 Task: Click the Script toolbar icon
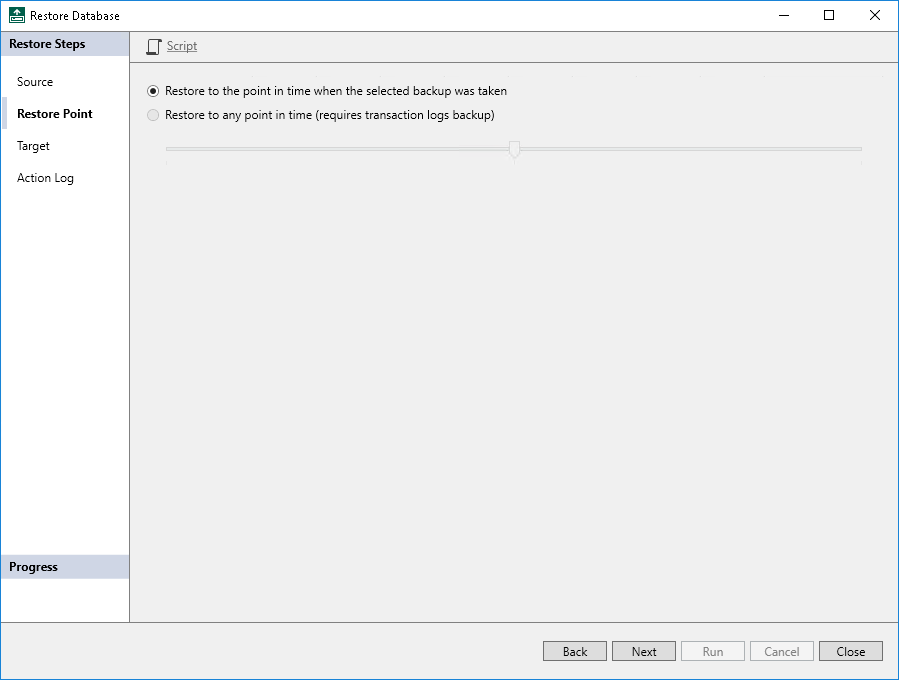[154, 46]
